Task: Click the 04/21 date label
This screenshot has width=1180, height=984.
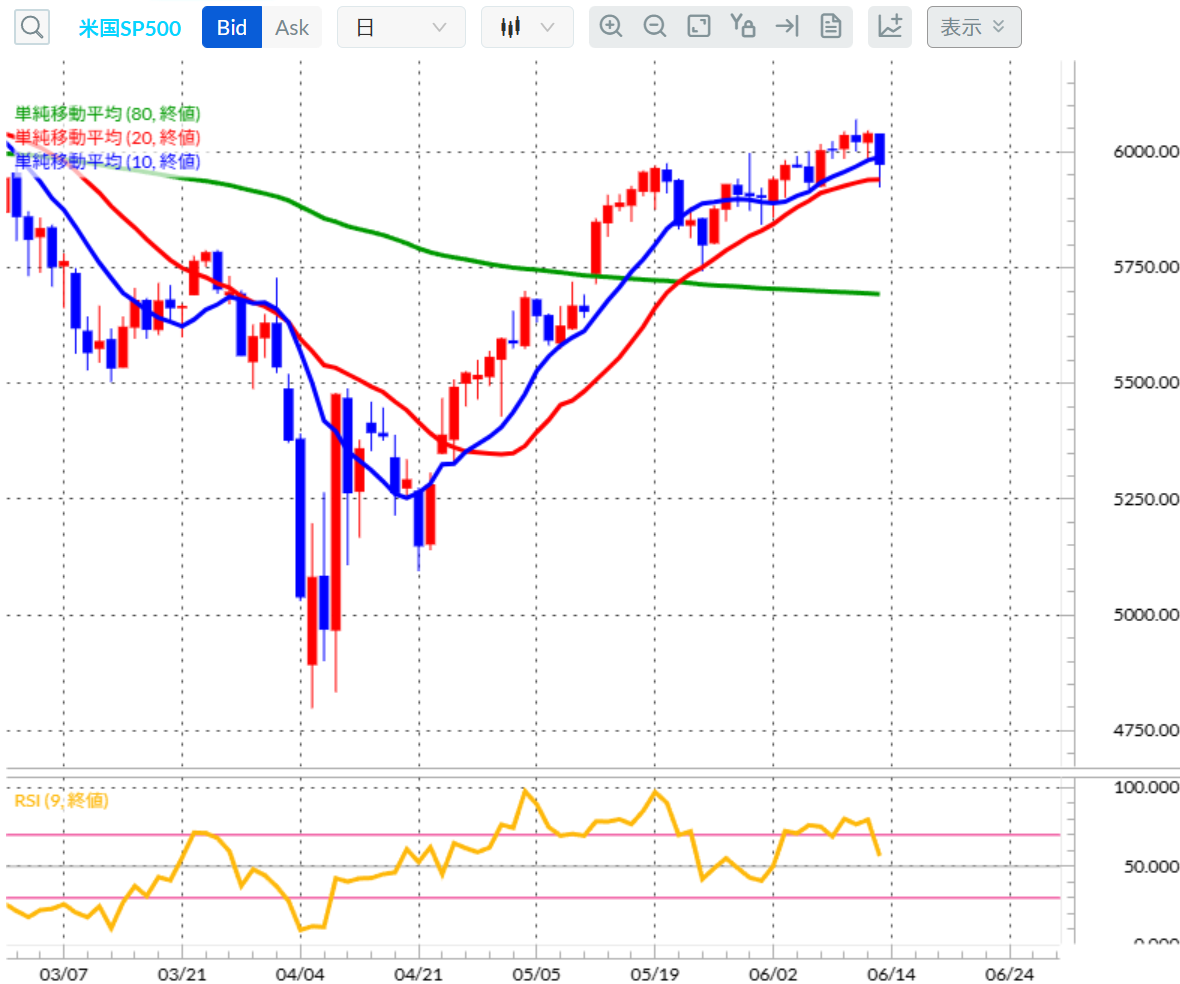Action: tap(418, 974)
